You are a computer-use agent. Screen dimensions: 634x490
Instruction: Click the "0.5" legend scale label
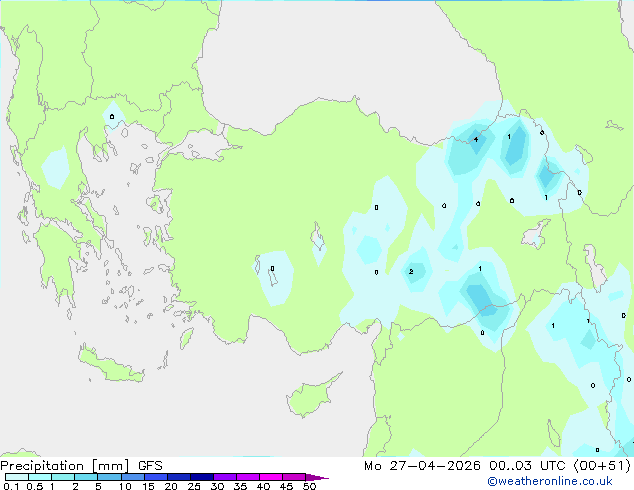[x=35, y=486]
